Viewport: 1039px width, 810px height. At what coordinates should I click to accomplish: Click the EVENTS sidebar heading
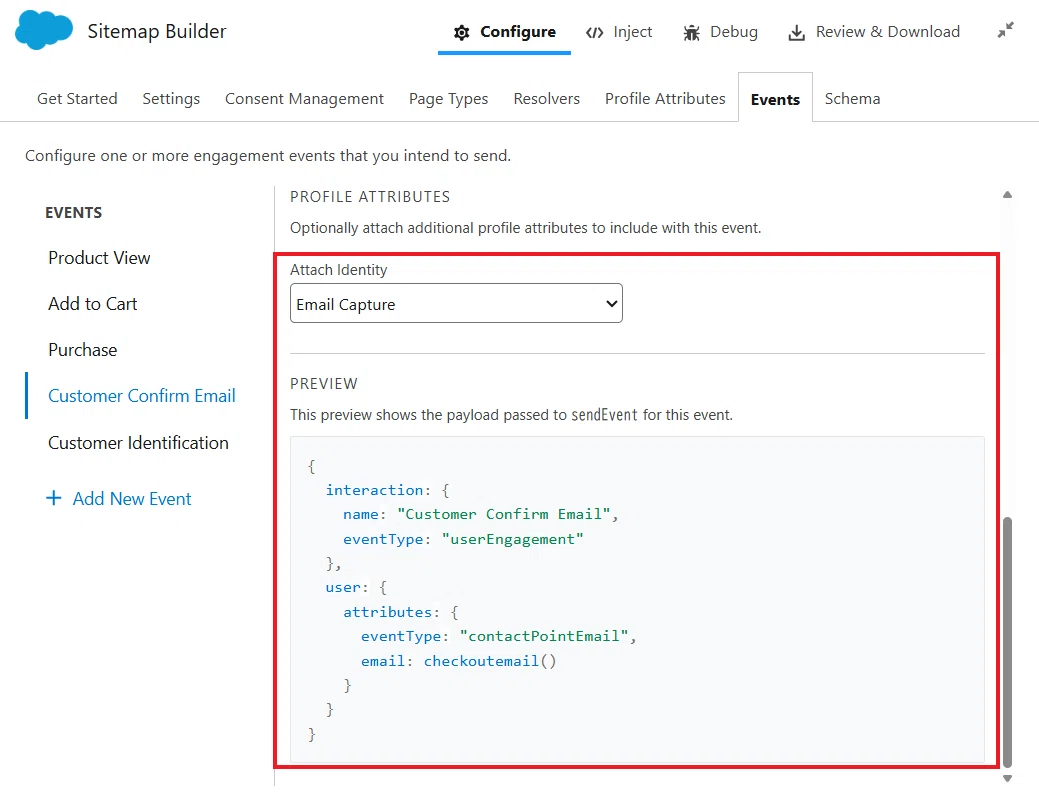[x=74, y=213]
